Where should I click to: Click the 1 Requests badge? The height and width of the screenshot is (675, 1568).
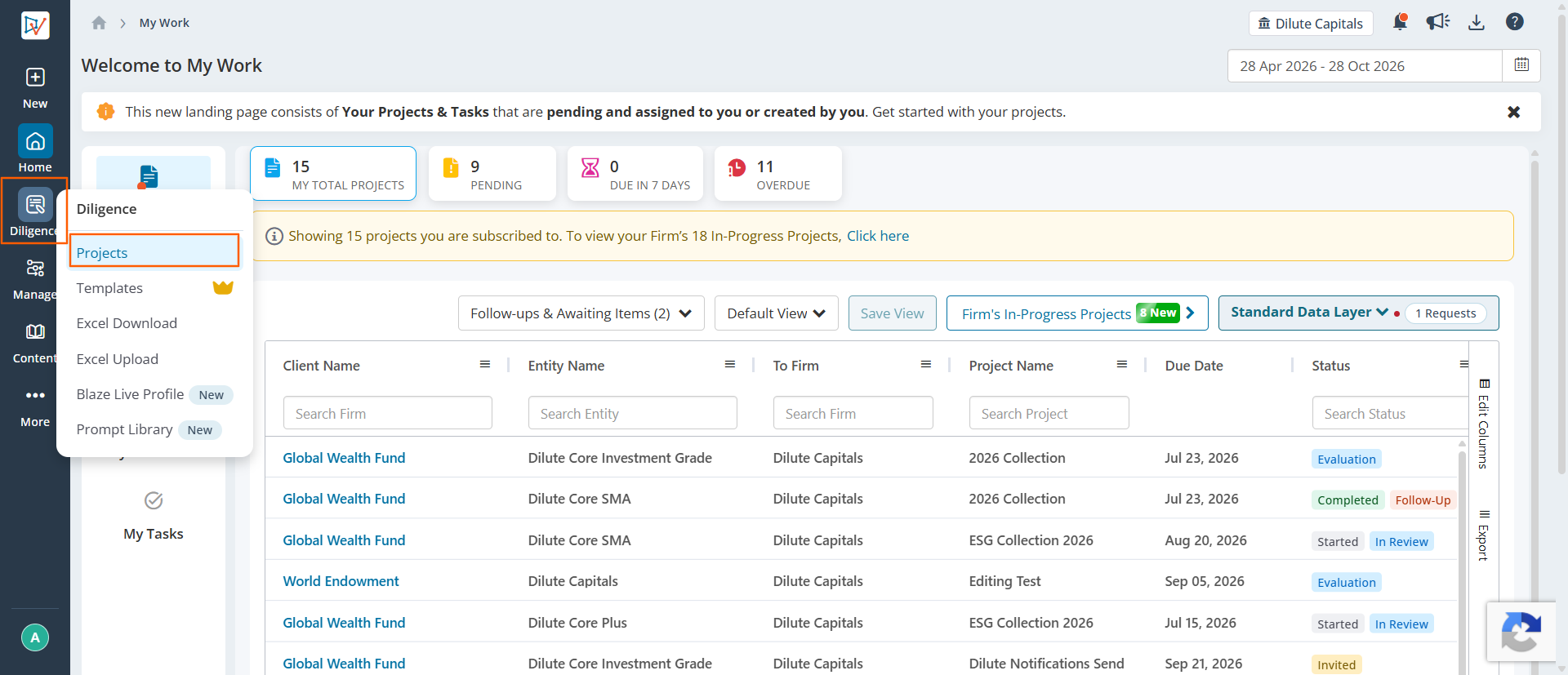pos(1445,313)
